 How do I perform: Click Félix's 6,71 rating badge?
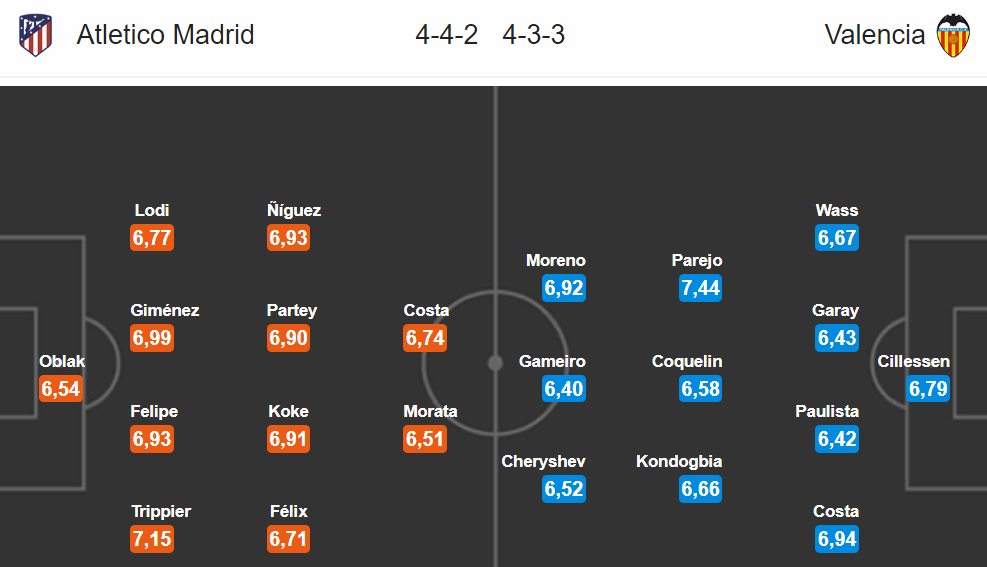[x=288, y=539]
